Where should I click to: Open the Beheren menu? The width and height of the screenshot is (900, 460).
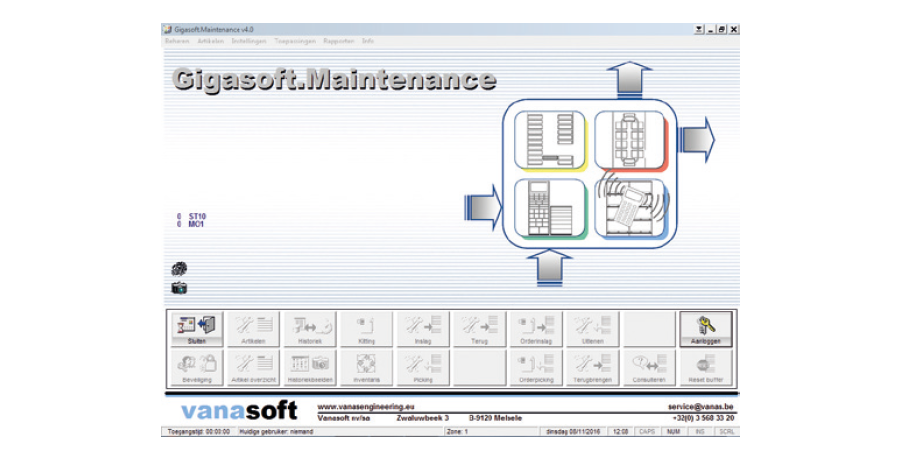point(177,41)
